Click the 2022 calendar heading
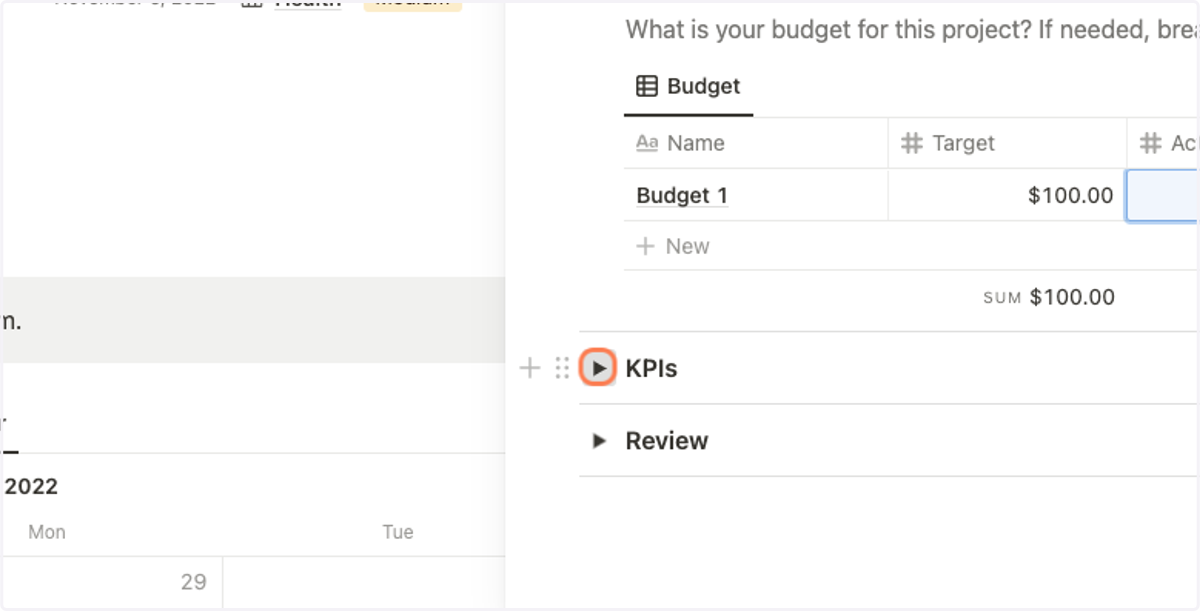This screenshot has height=611, width=1200. click(31, 487)
